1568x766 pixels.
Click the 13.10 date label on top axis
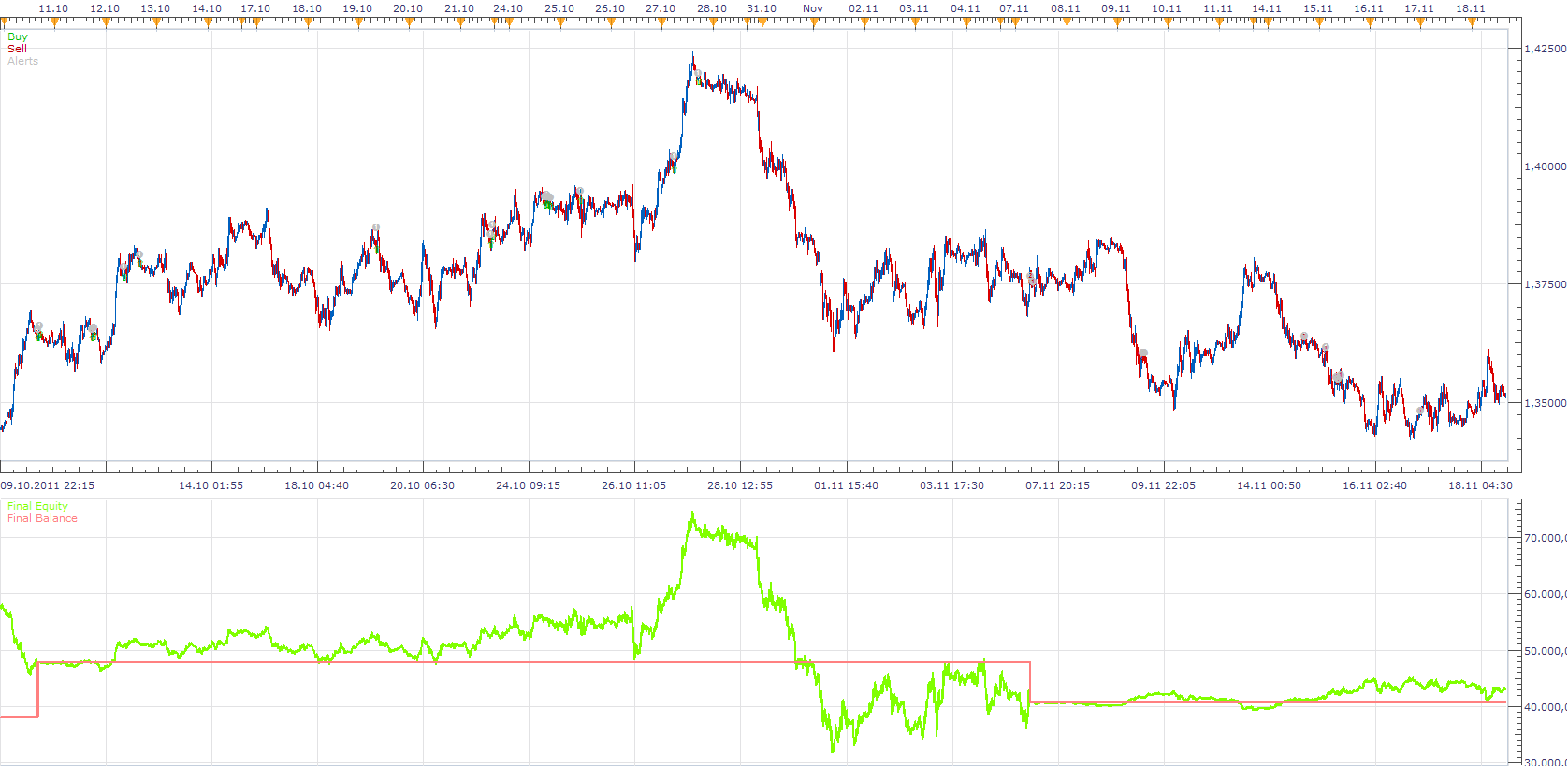pos(155,8)
